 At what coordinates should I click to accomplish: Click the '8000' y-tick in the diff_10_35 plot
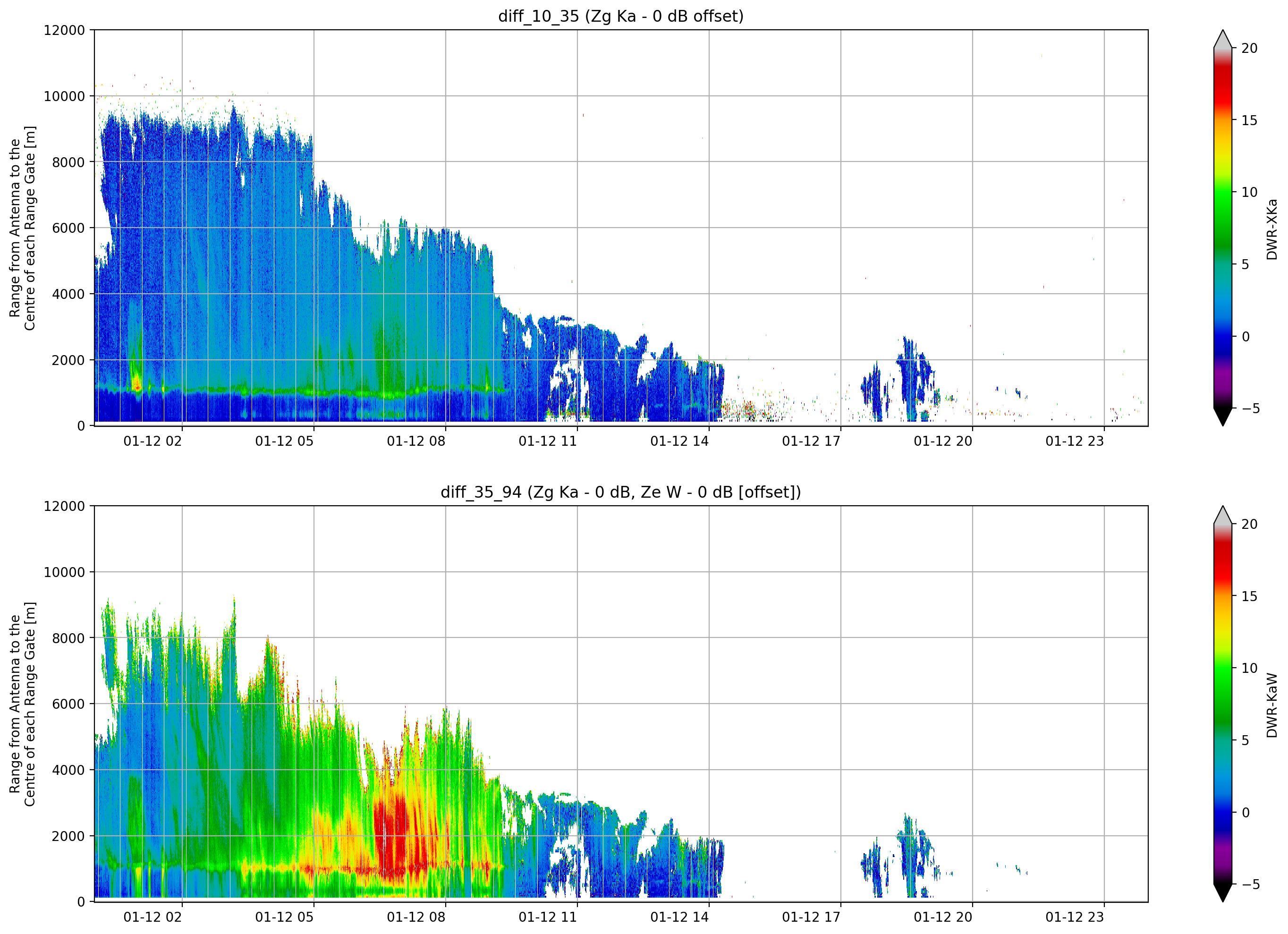68,162
